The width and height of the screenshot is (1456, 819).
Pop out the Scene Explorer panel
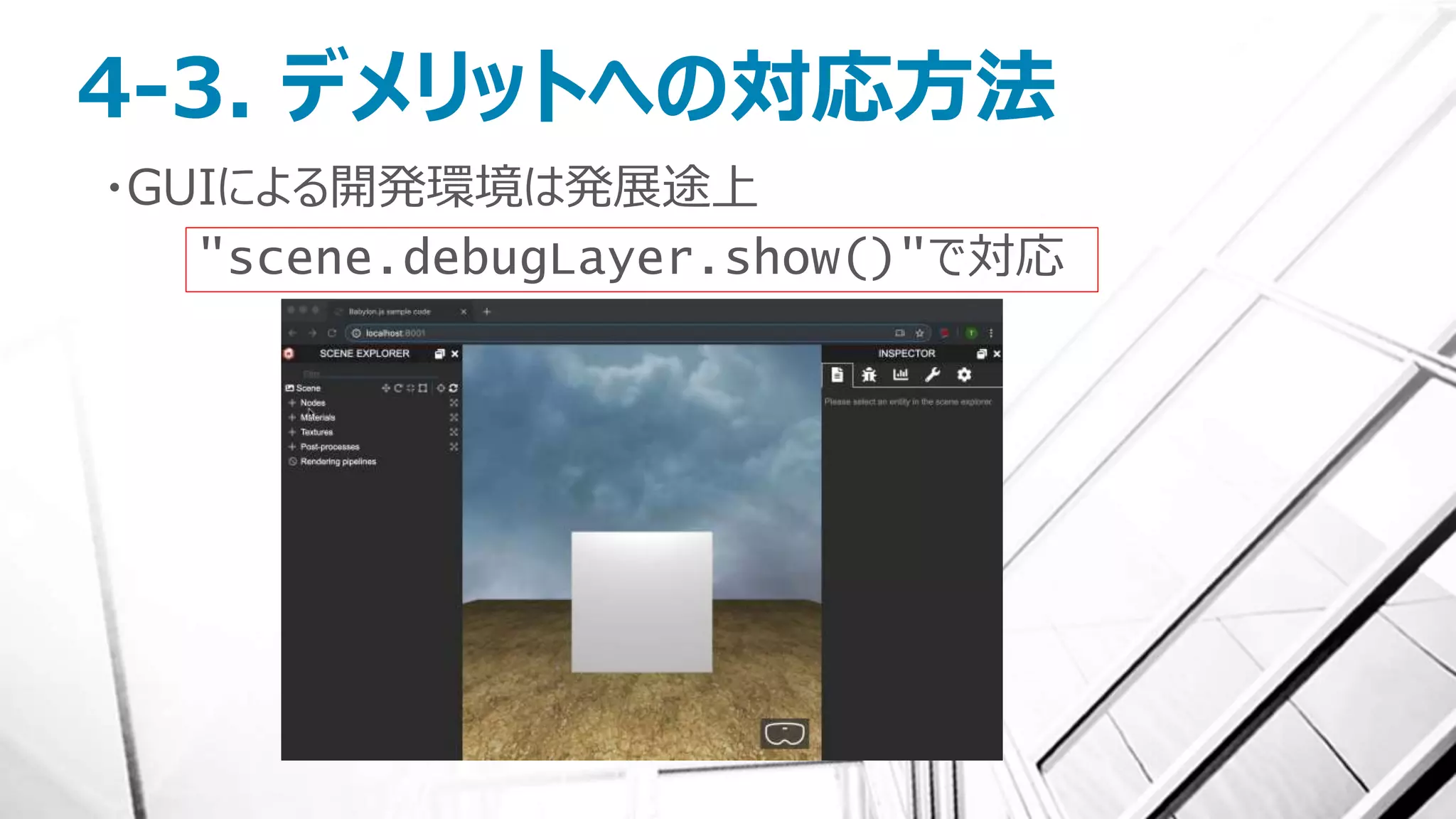(439, 353)
